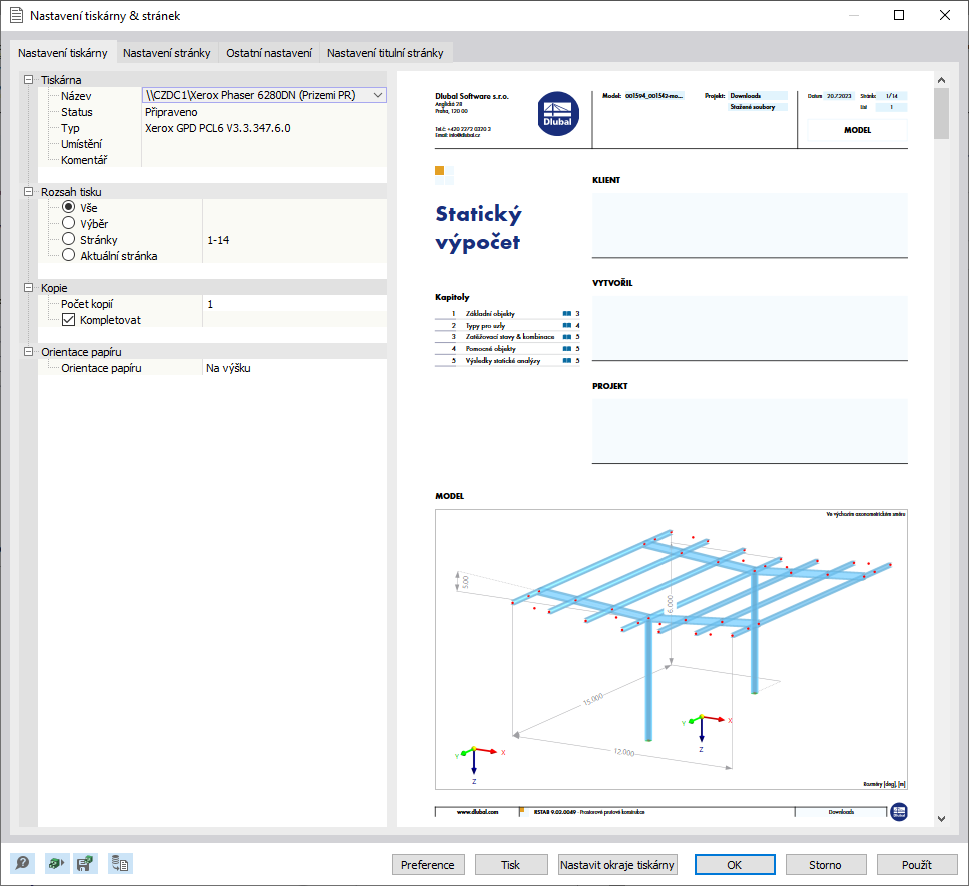The height and width of the screenshot is (886, 969).
Task: Collapse the Tiskárna section
Action: (28, 80)
